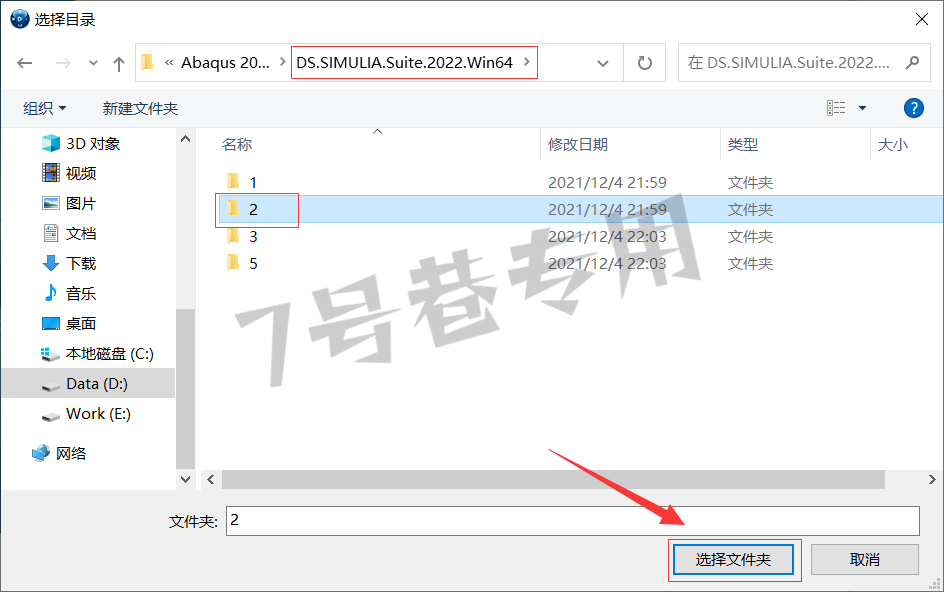Select 音乐 in the navigation pane

pyautogui.click(x=81, y=294)
